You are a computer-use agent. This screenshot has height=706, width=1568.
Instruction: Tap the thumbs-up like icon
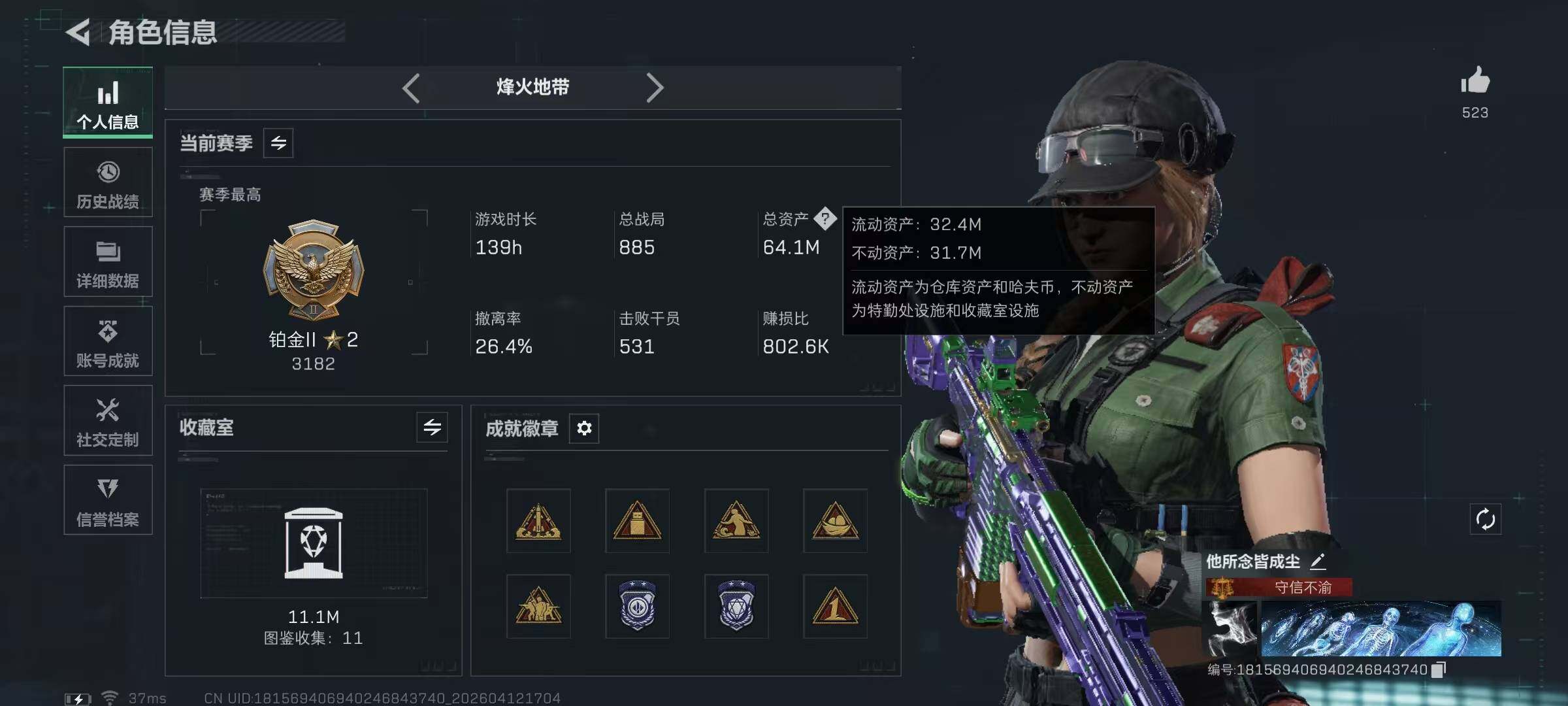[1475, 80]
